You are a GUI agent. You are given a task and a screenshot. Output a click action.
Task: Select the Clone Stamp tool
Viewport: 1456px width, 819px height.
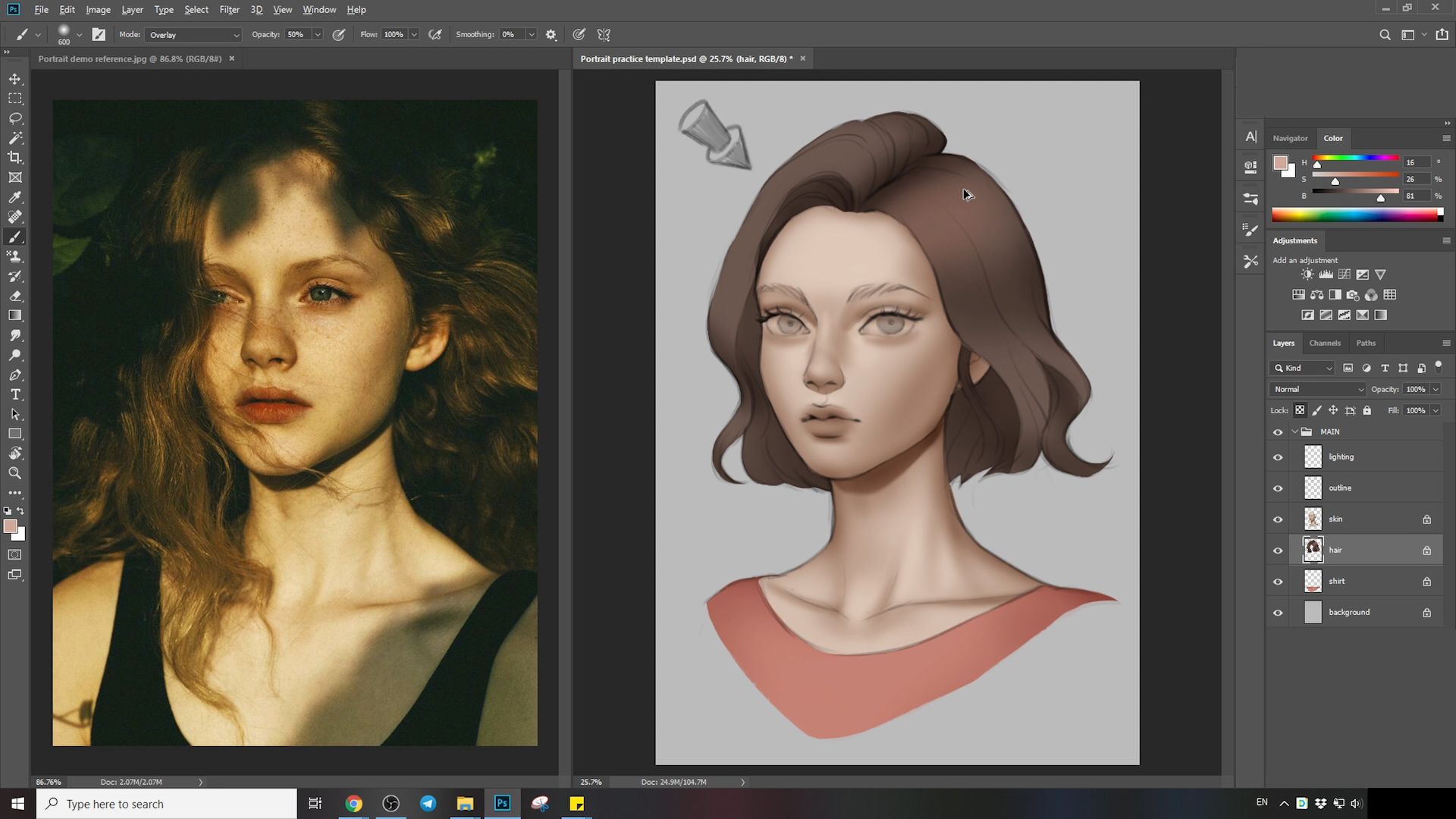pyautogui.click(x=15, y=256)
